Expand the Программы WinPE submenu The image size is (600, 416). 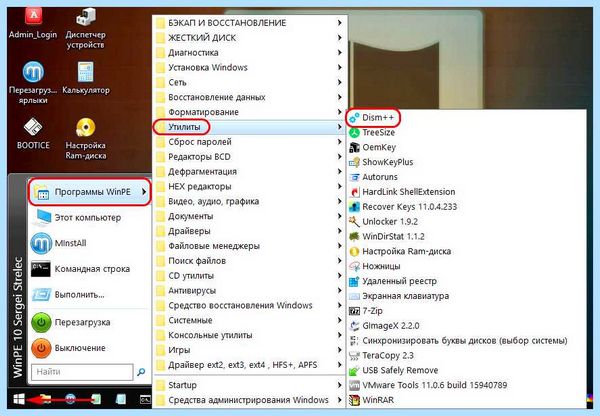coord(90,192)
